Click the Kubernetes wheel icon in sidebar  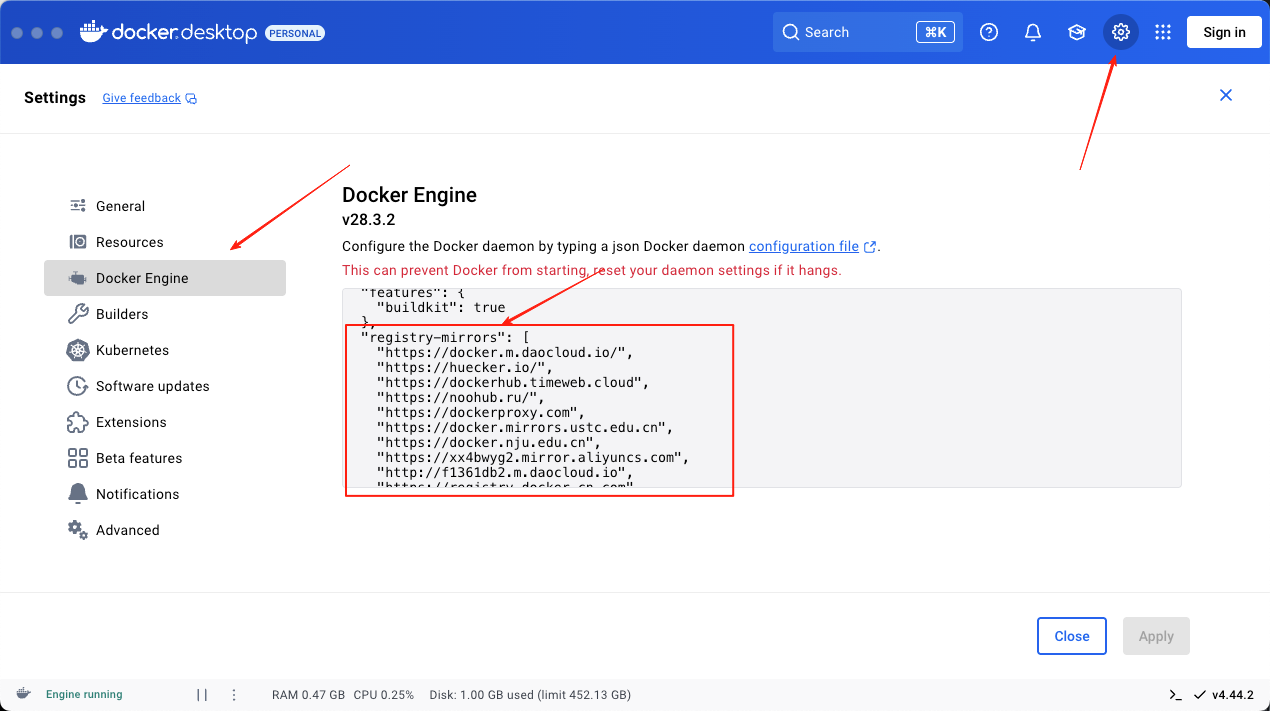(78, 350)
